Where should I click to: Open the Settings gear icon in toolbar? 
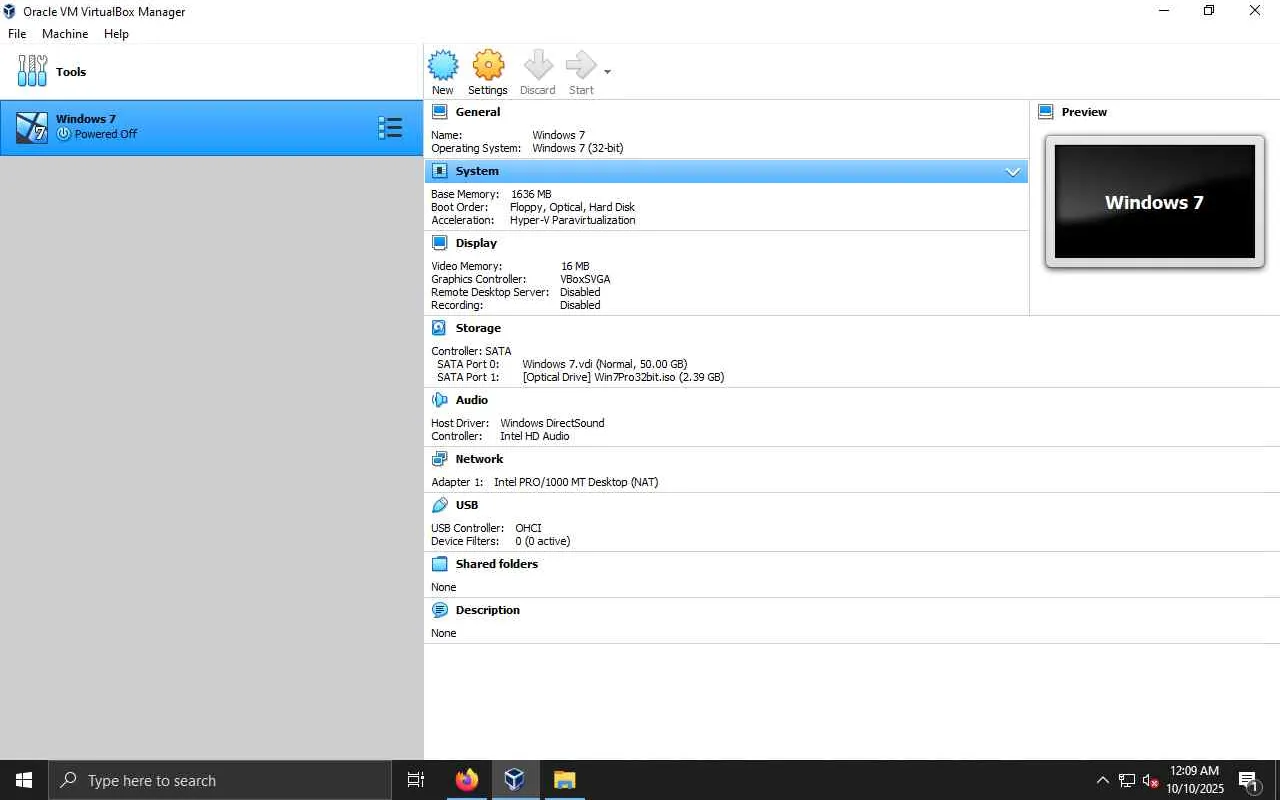tap(488, 66)
